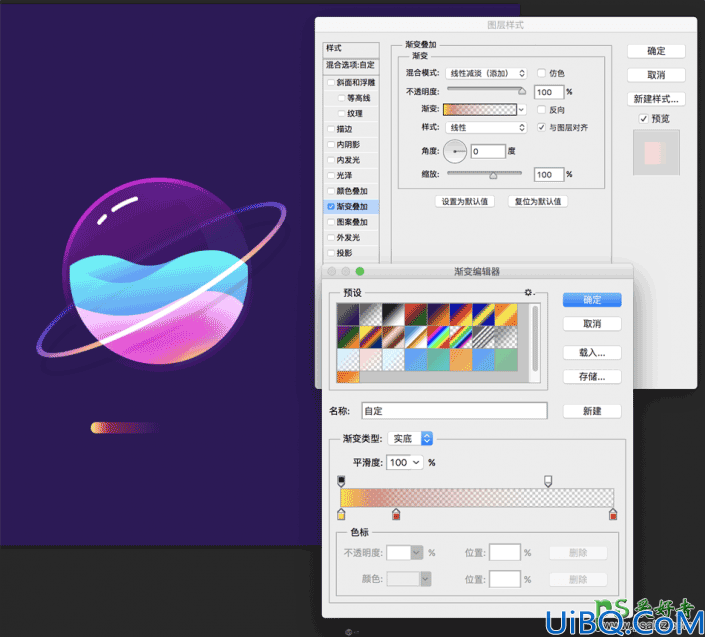Enable the 等高线 checkbox
The image size is (705, 637).
[341, 98]
